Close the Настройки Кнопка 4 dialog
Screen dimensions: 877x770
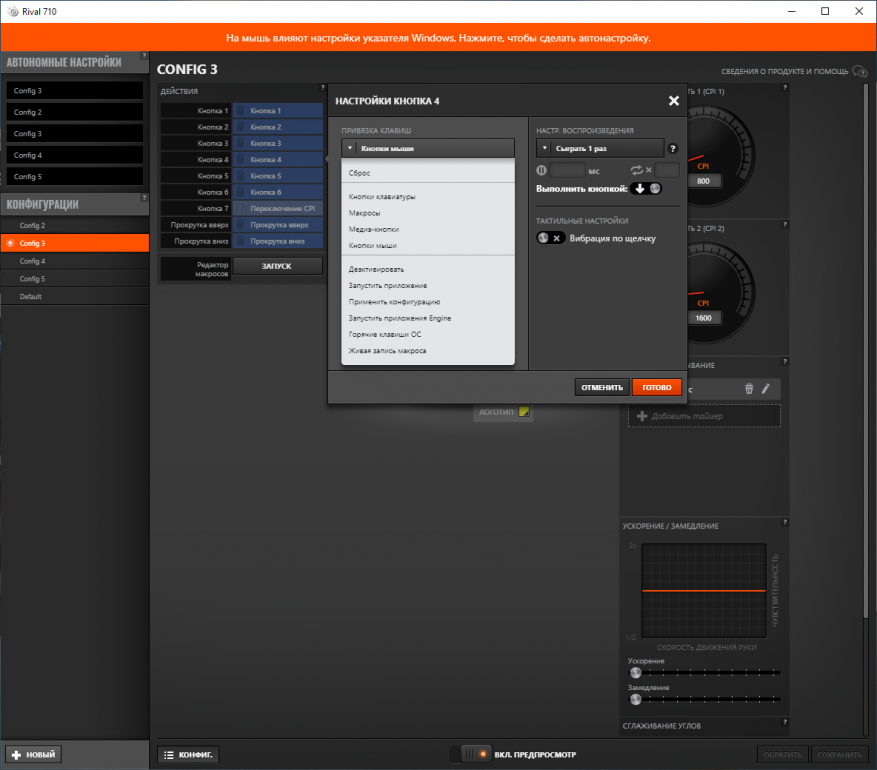tap(673, 101)
